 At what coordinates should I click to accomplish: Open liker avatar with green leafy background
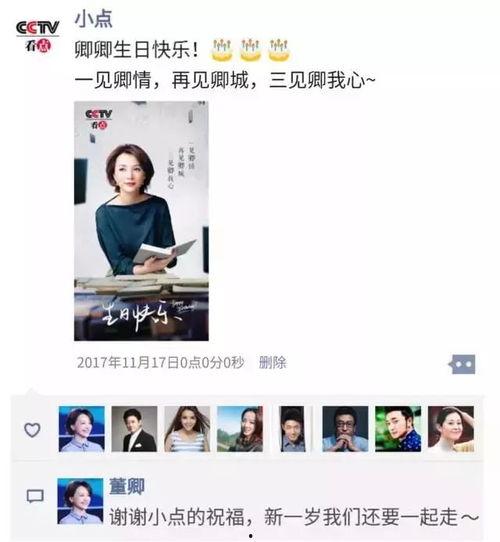tap(398, 429)
